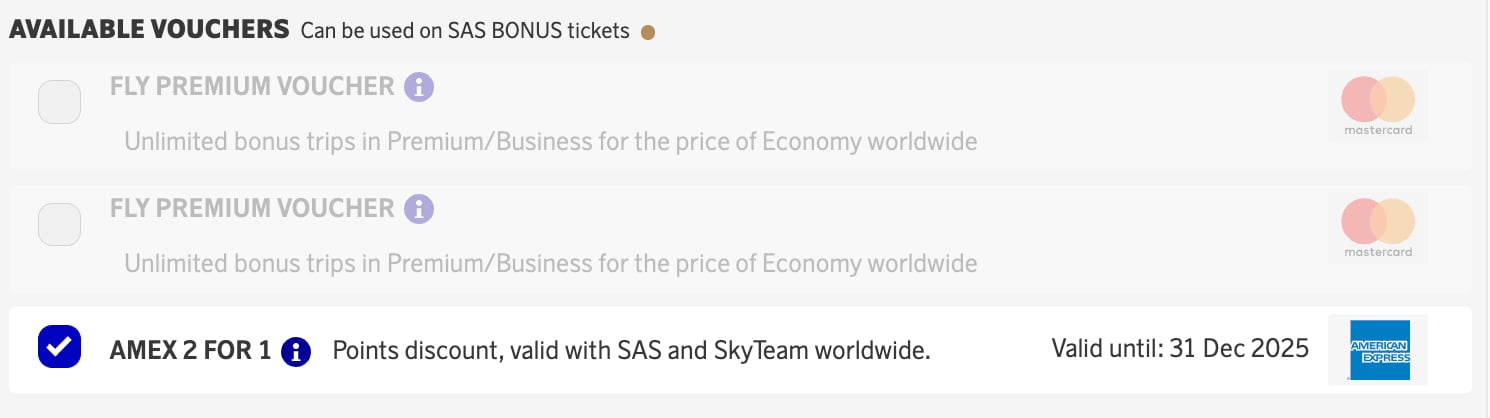Click the brown dot after SAS BONUS tickets

tap(648, 32)
